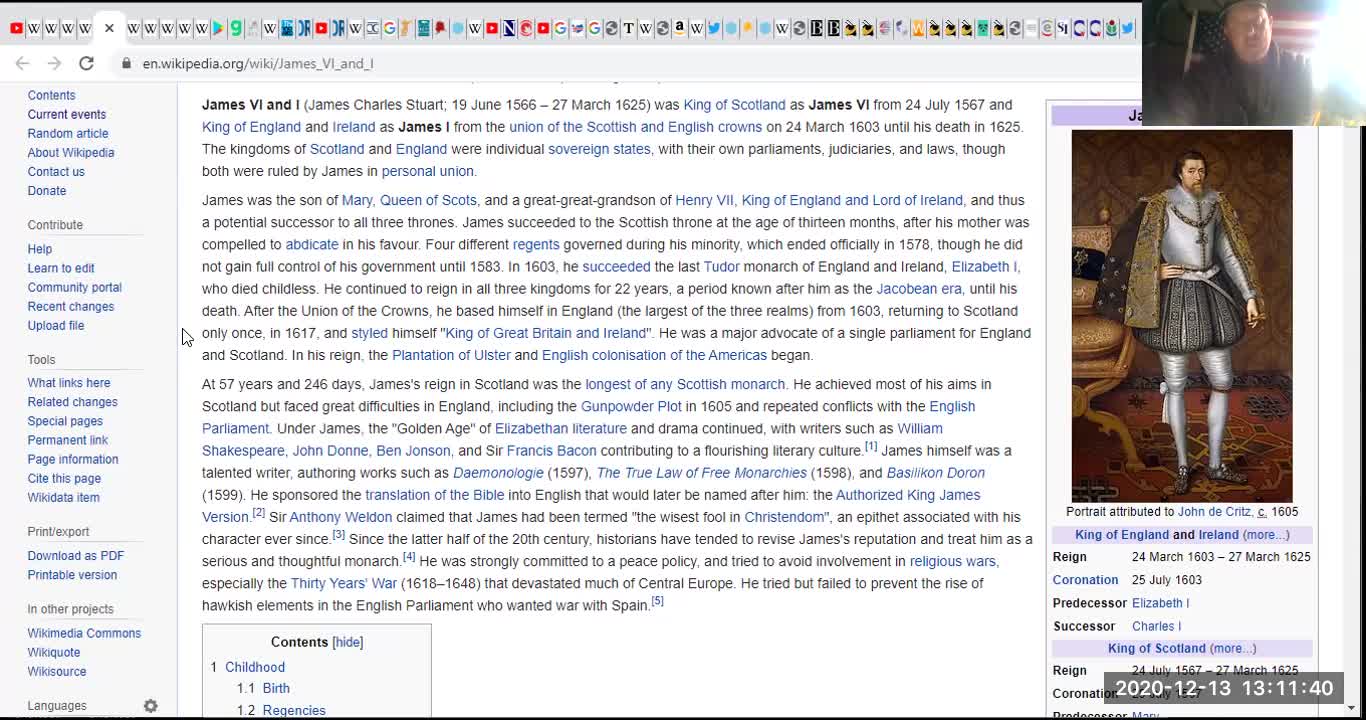Switch to the SI icon tab
The image size is (1366, 720).
pyautogui.click(x=1062, y=28)
